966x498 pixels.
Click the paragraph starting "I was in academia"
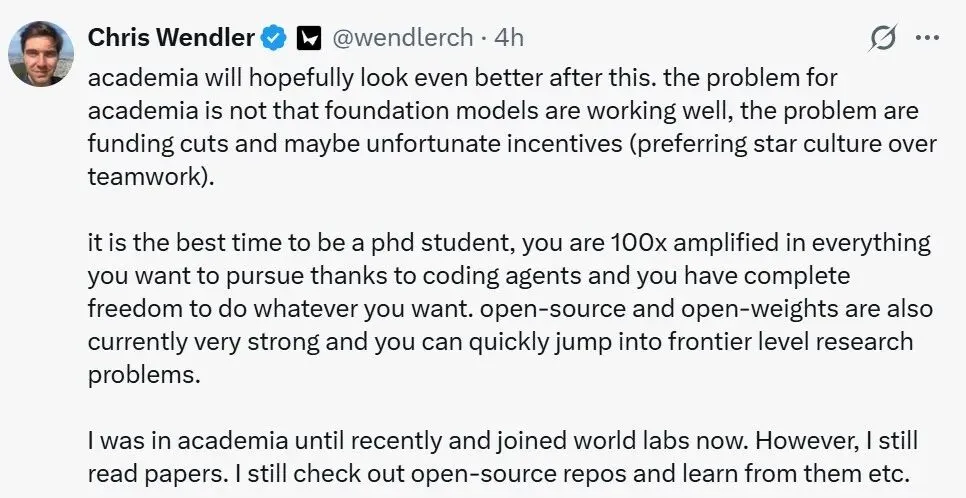click(503, 457)
